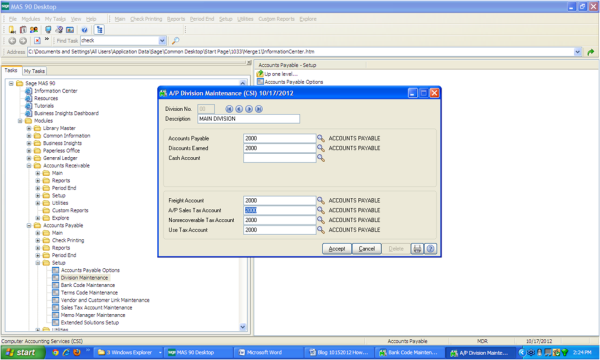Expand the General Ledger folder

coord(29,158)
